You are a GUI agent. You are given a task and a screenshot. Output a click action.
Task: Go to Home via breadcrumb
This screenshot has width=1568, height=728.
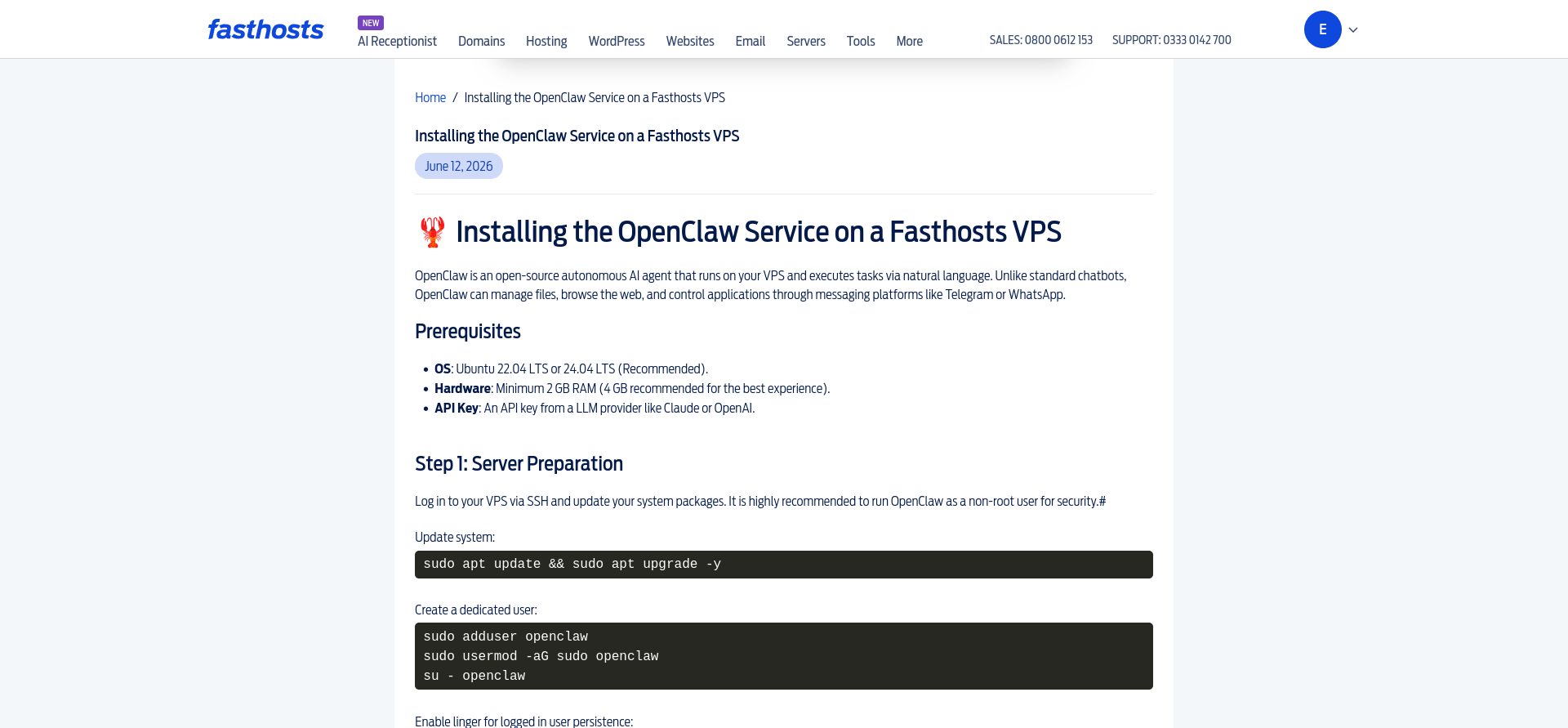pyautogui.click(x=430, y=98)
